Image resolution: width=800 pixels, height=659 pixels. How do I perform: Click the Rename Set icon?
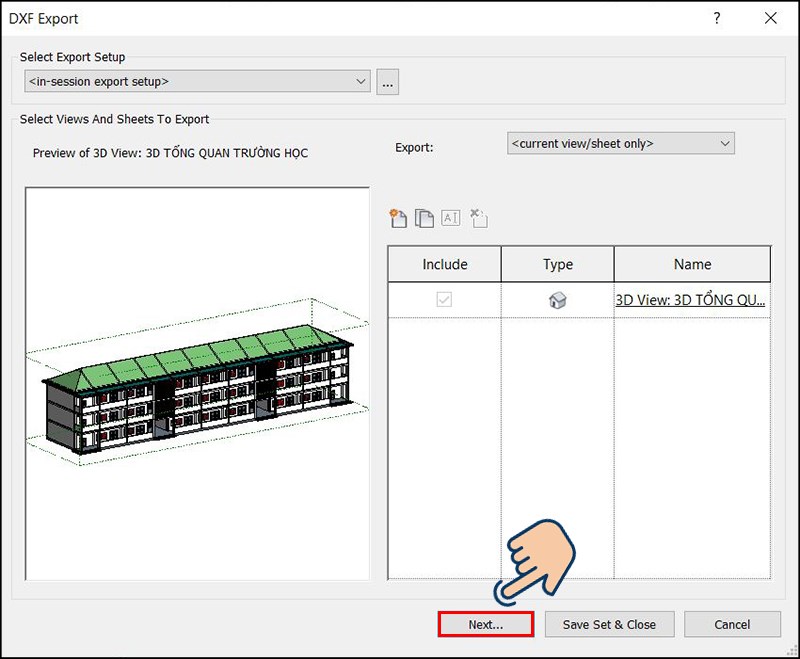coord(451,218)
